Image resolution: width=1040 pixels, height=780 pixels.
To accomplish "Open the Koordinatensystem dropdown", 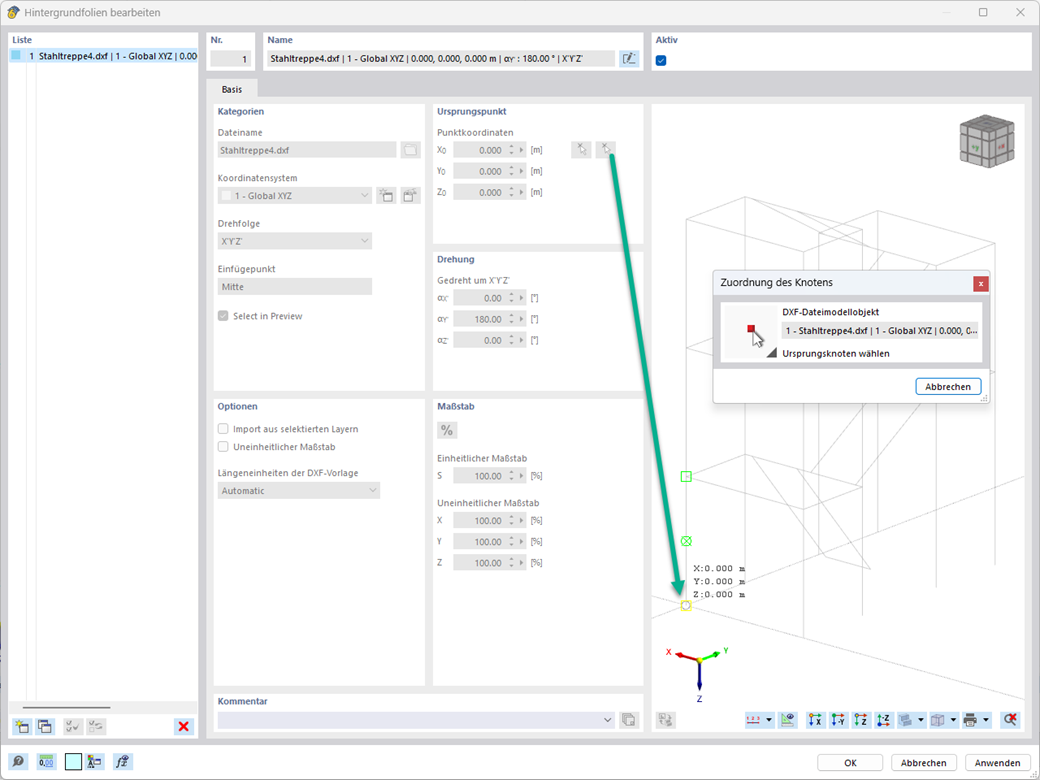I will pyautogui.click(x=294, y=196).
